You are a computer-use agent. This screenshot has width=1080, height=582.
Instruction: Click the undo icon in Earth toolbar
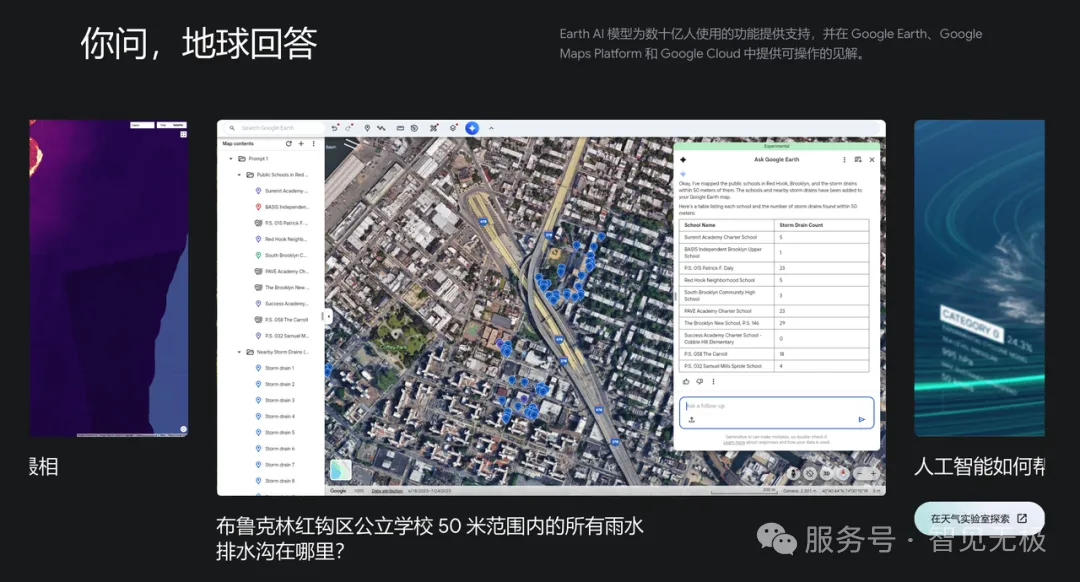pyautogui.click(x=334, y=128)
